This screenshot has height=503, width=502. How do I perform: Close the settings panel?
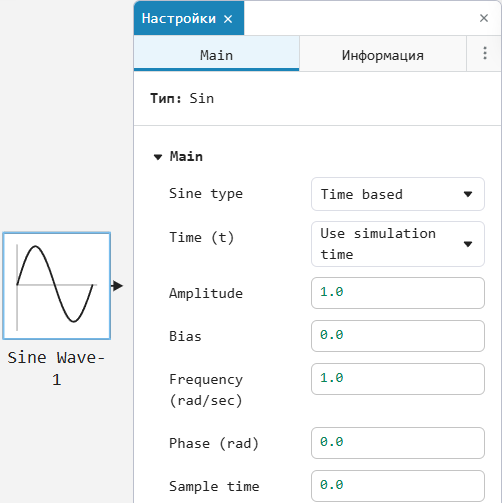pyautogui.click(x=484, y=18)
